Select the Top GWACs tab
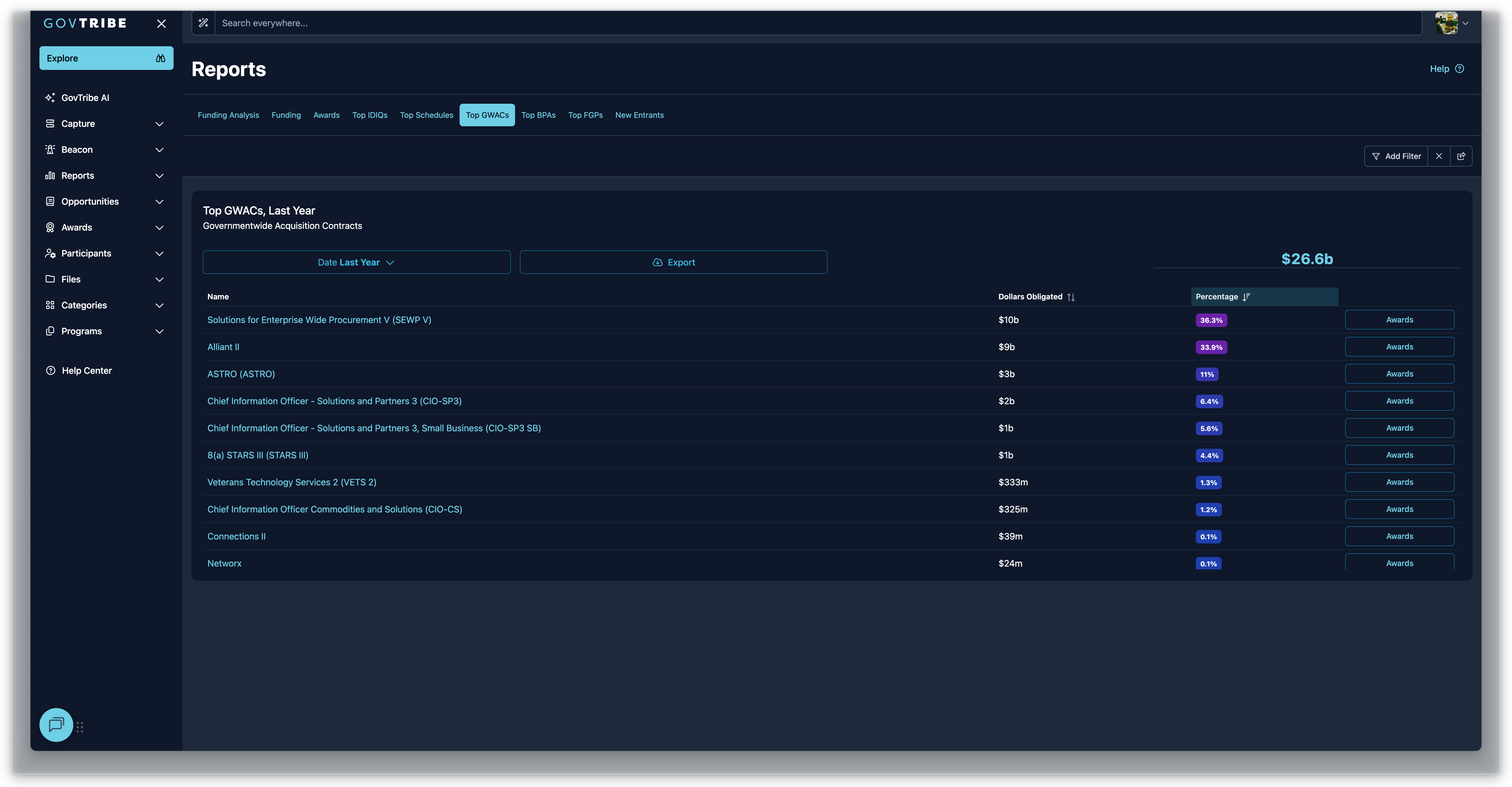 click(x=487, y=115)
